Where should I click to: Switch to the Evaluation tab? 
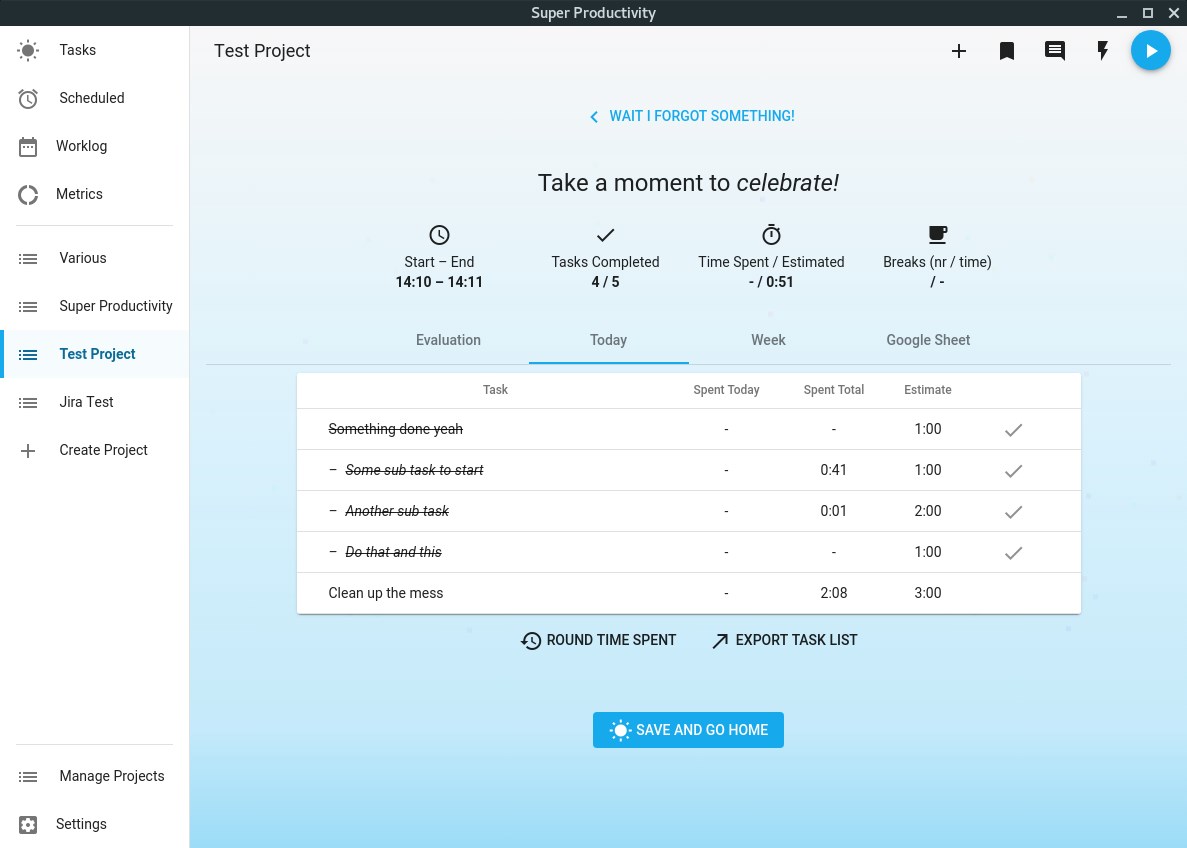coord(448,340)
